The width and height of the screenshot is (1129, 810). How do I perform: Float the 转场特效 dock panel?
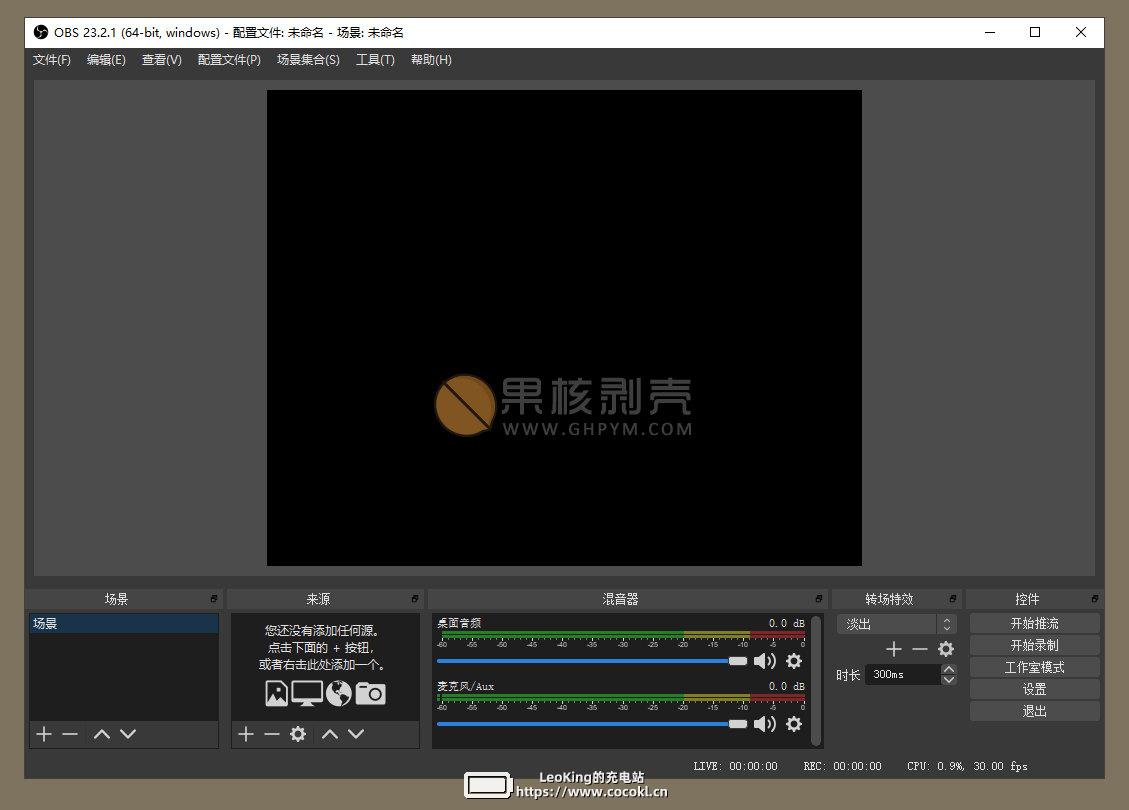pos(953,599)
